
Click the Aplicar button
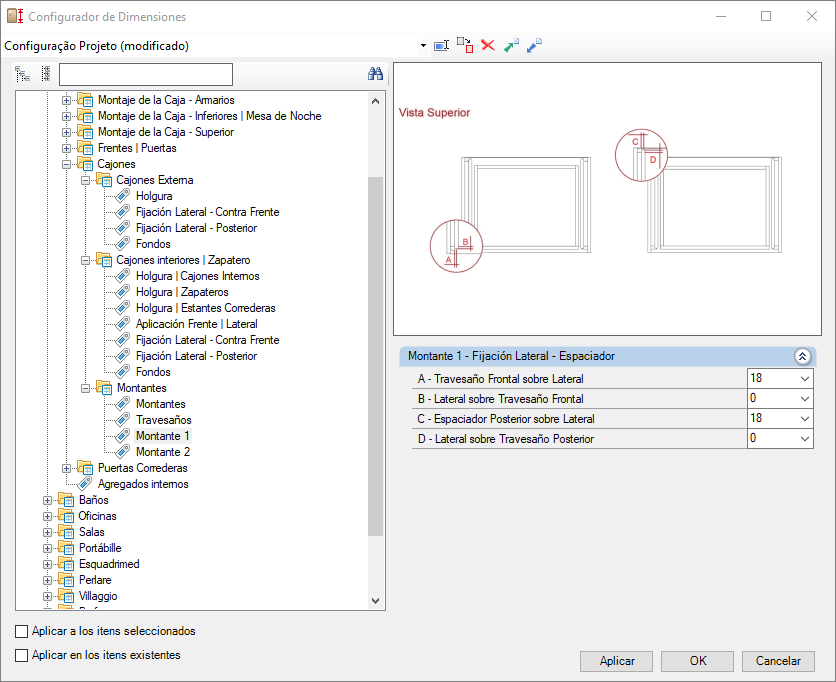[x=616, y=661]
